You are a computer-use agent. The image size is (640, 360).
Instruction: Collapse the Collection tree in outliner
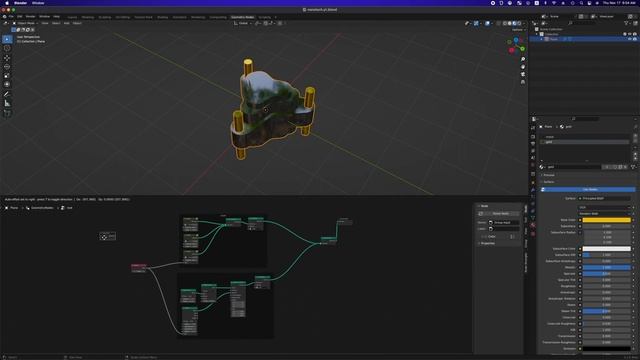click(537, 34)
